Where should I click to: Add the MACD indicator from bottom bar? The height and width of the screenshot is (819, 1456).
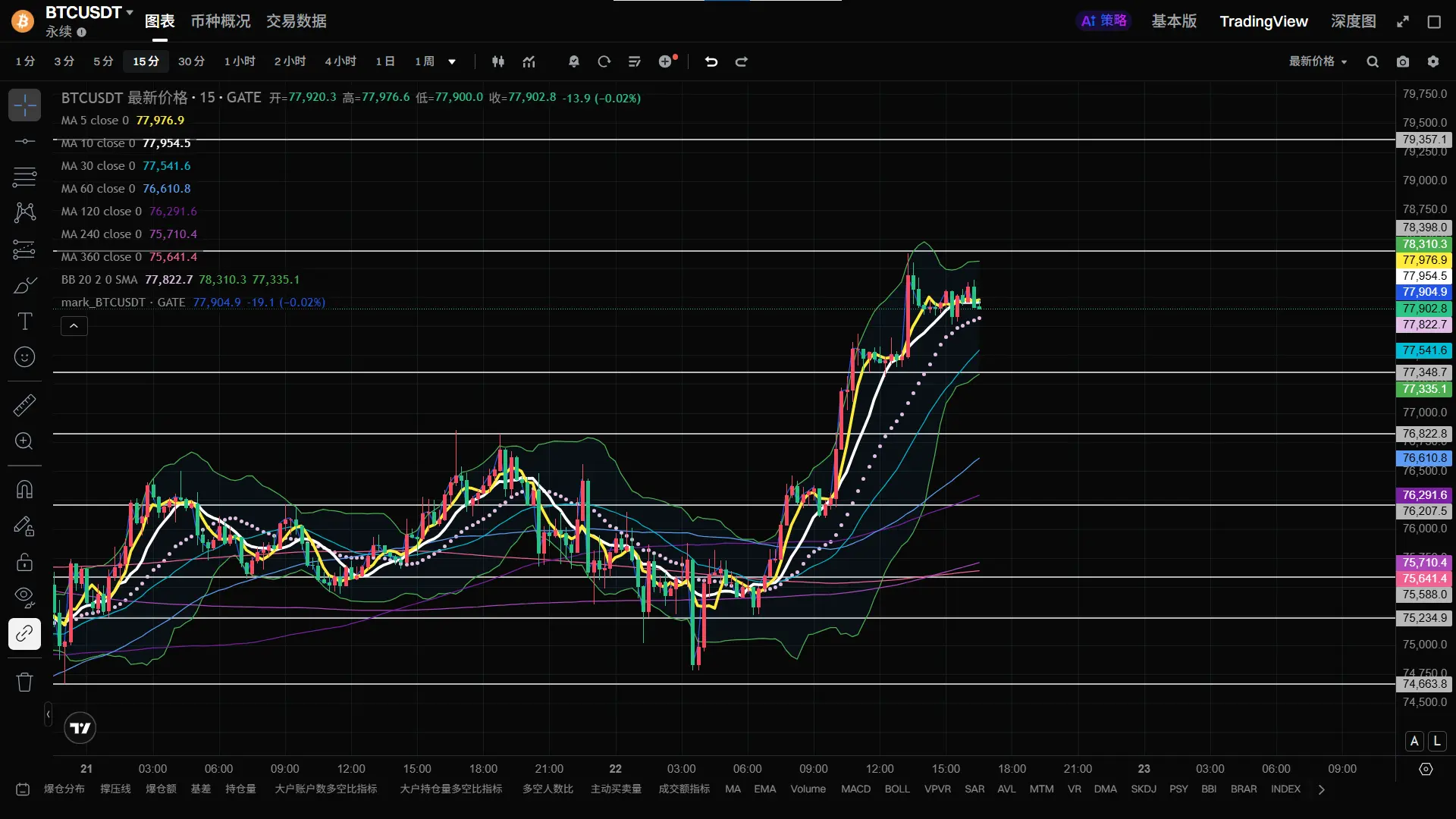(x=855, y=789)
